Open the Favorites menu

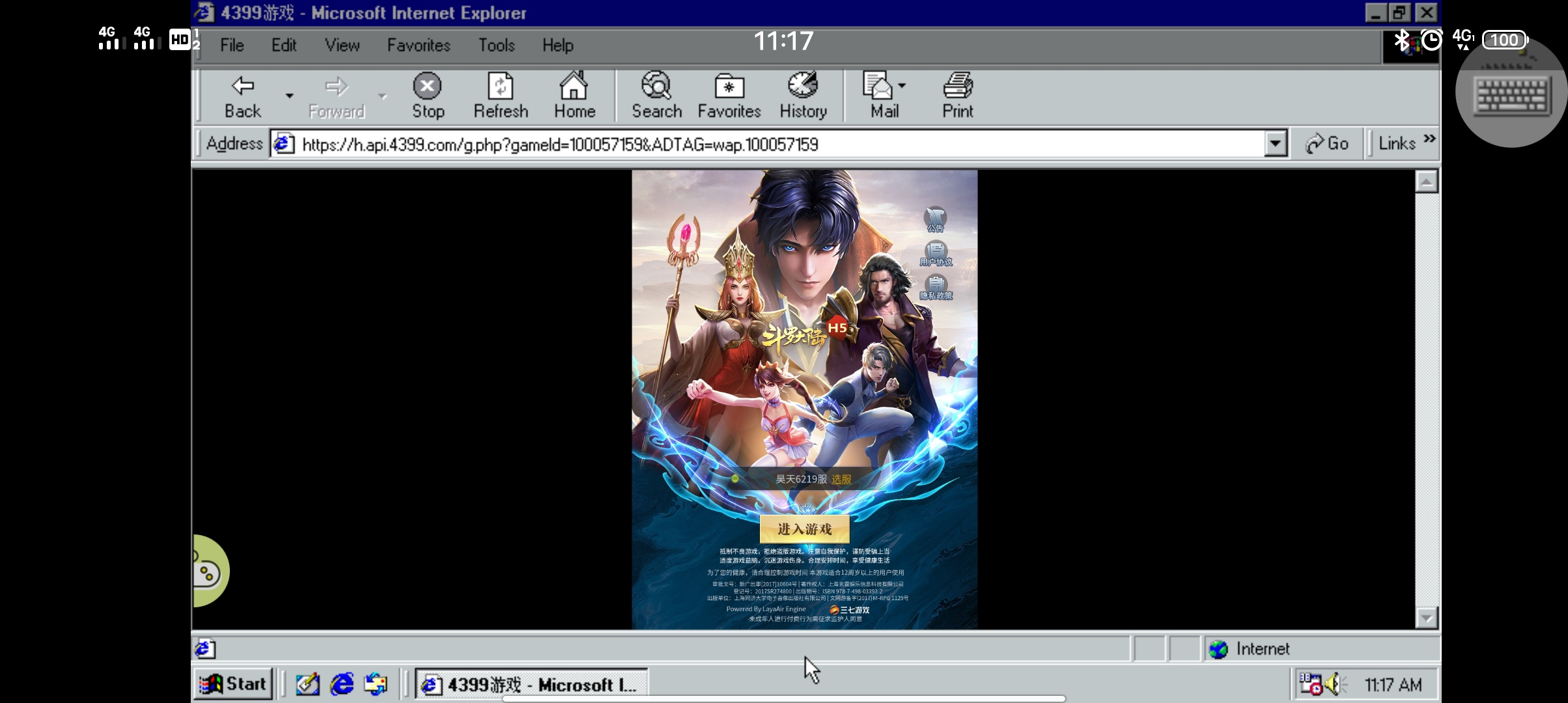click(x=419, y=45)
